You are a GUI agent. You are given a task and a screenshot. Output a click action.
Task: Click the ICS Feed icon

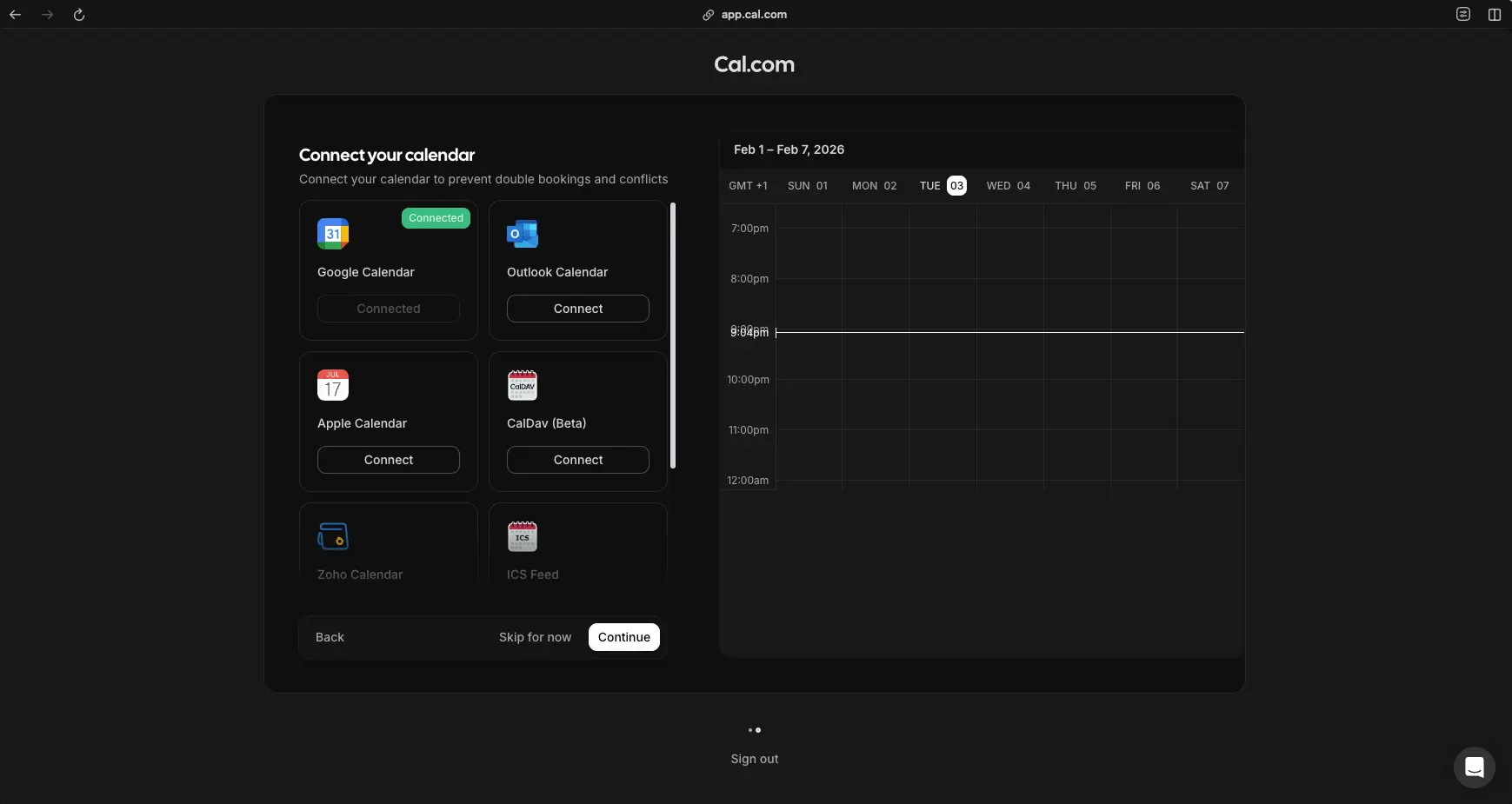522,536
